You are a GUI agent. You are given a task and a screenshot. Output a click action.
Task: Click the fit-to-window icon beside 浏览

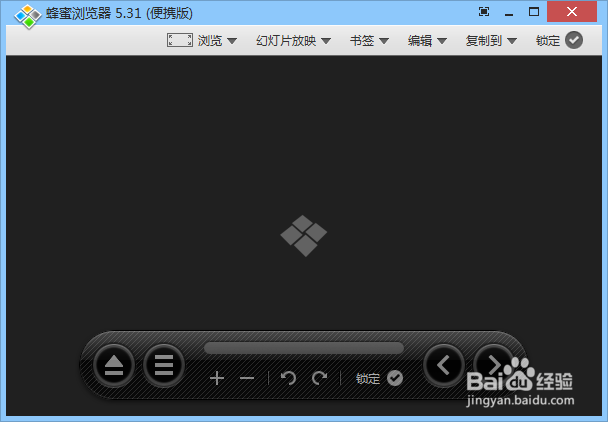[180, 40]
